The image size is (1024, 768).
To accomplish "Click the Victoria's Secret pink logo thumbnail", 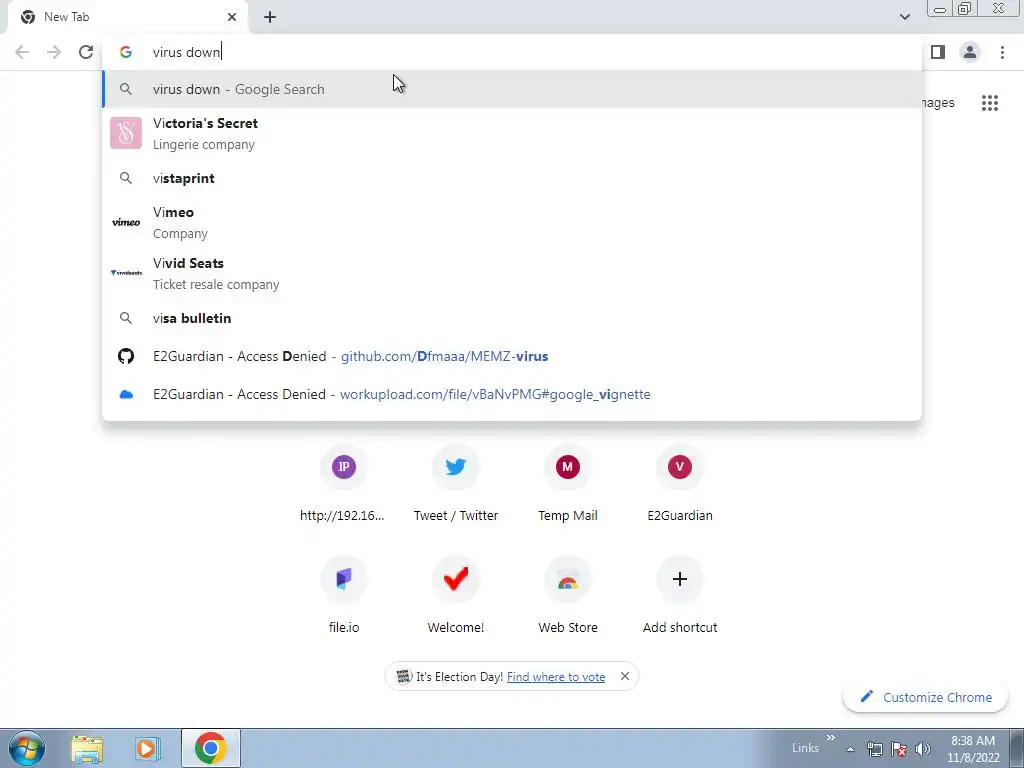I will pos(126,133).
